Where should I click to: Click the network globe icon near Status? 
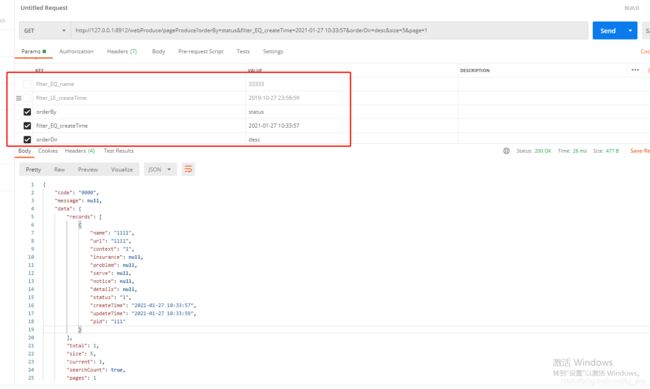pyautogui.click(x=506, y=151)
